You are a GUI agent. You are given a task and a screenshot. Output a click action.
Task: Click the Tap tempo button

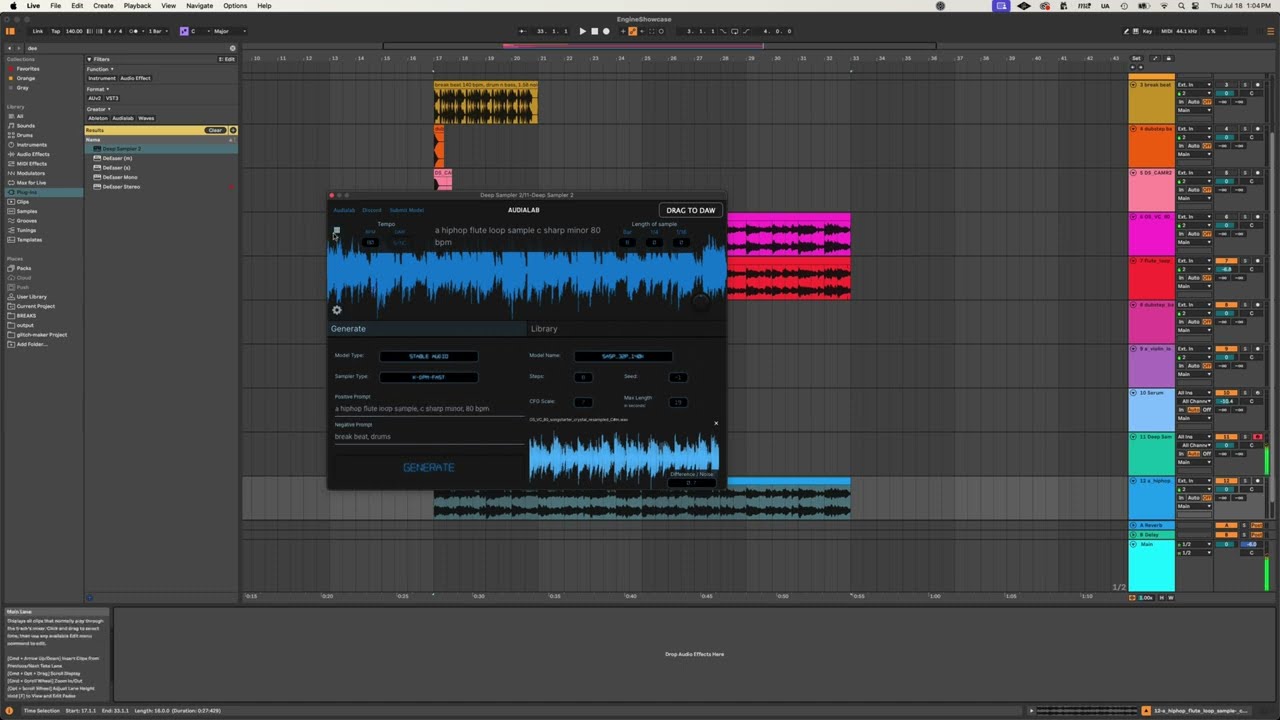tap(56, 31)
